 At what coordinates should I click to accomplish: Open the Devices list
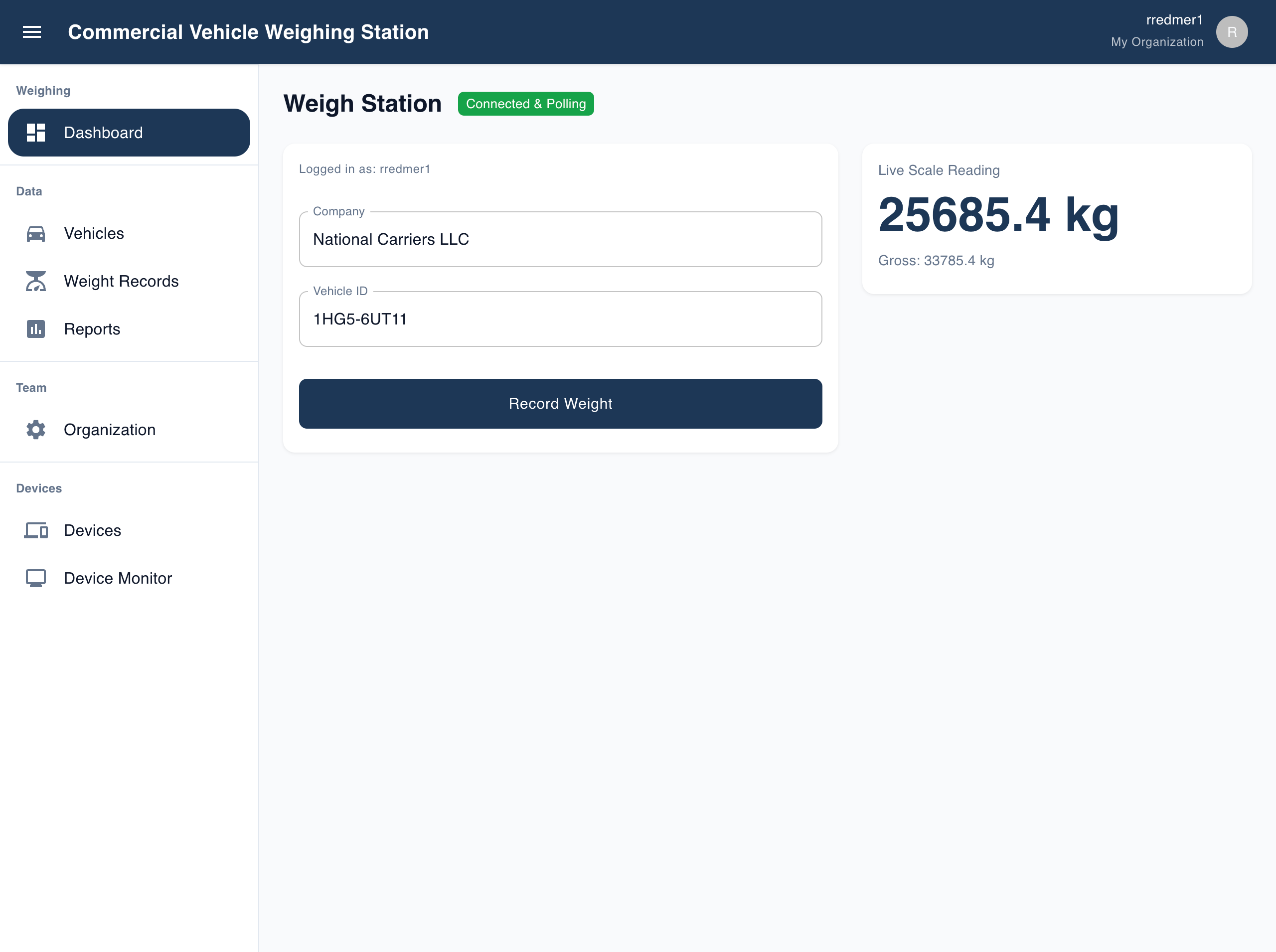(x=129, y=530)
